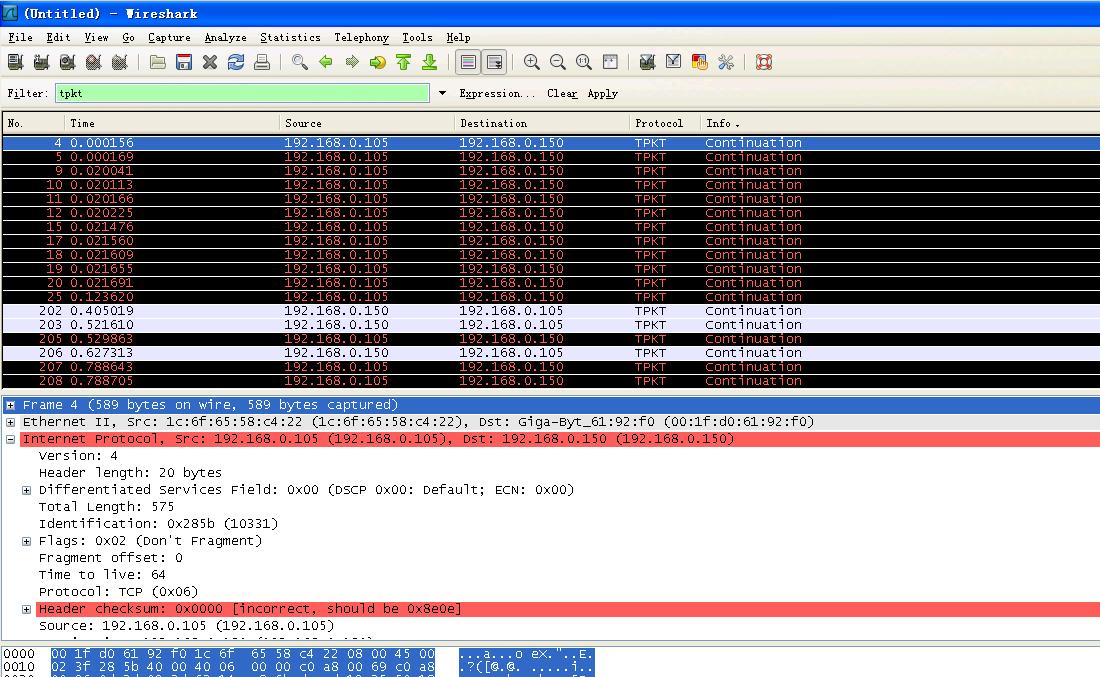This screenshot has width=1100, height=677.
Task: Open the Tools menu
Action: coord(417,37)
